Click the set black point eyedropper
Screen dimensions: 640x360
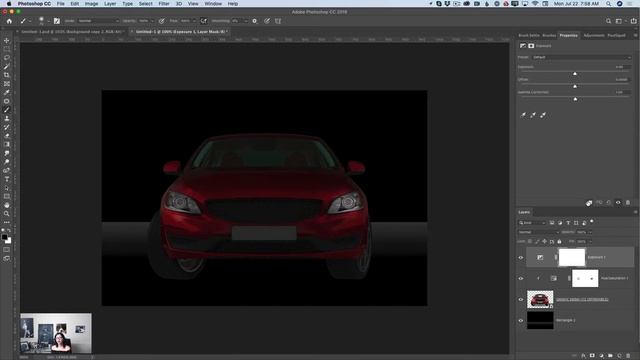click(523, 115)
